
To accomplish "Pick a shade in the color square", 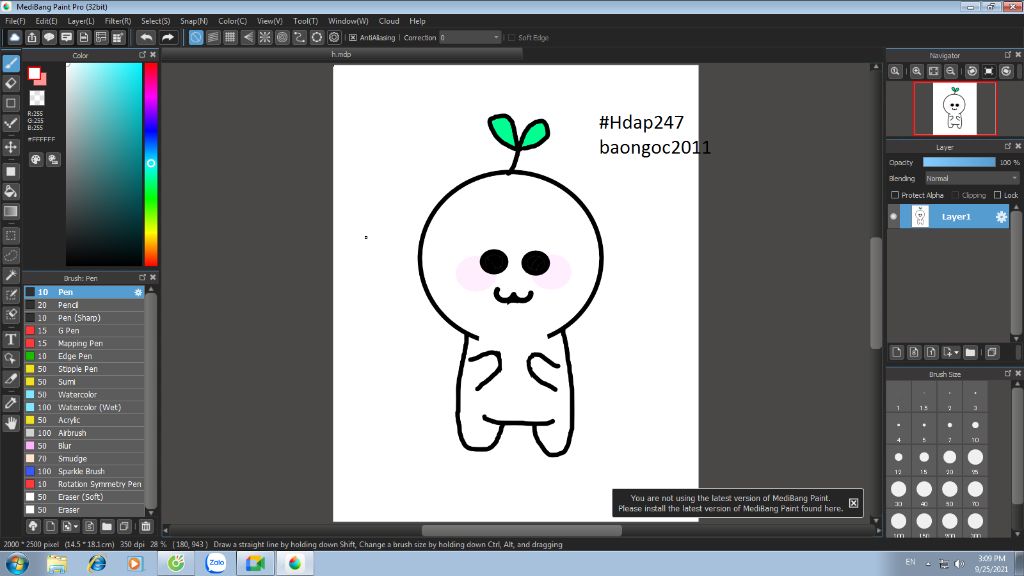I will coord(104,164).
